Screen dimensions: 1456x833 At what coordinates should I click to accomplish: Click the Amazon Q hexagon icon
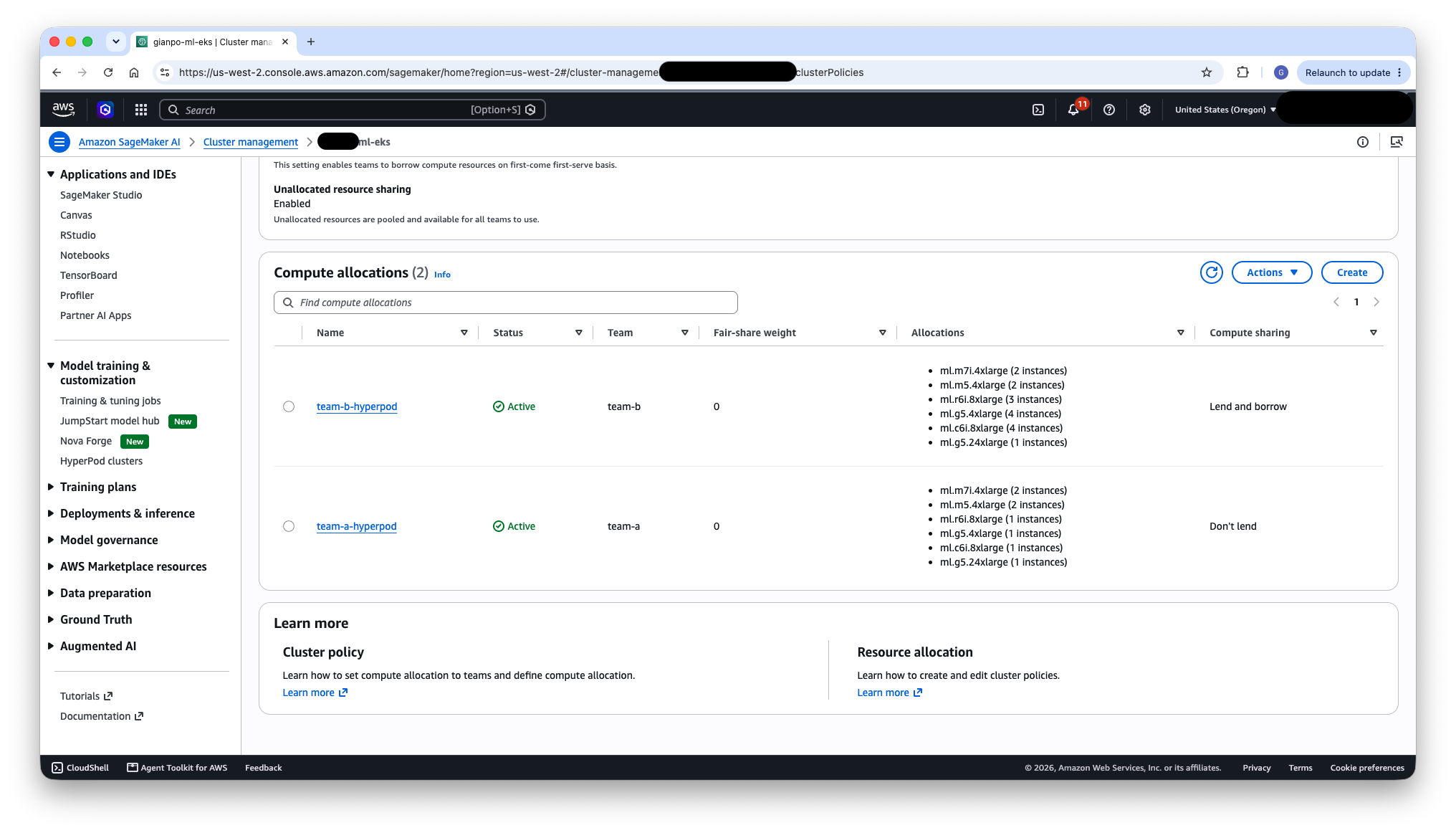[x=105, y=110]
